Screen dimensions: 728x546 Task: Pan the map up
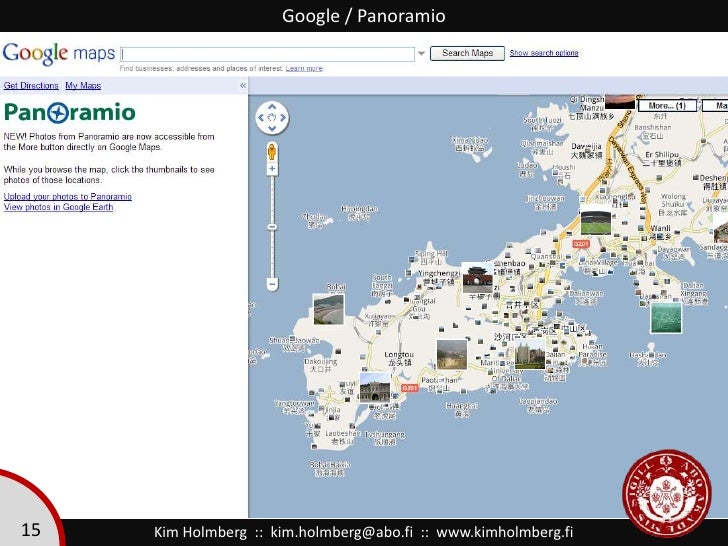(x=272, y=107)
